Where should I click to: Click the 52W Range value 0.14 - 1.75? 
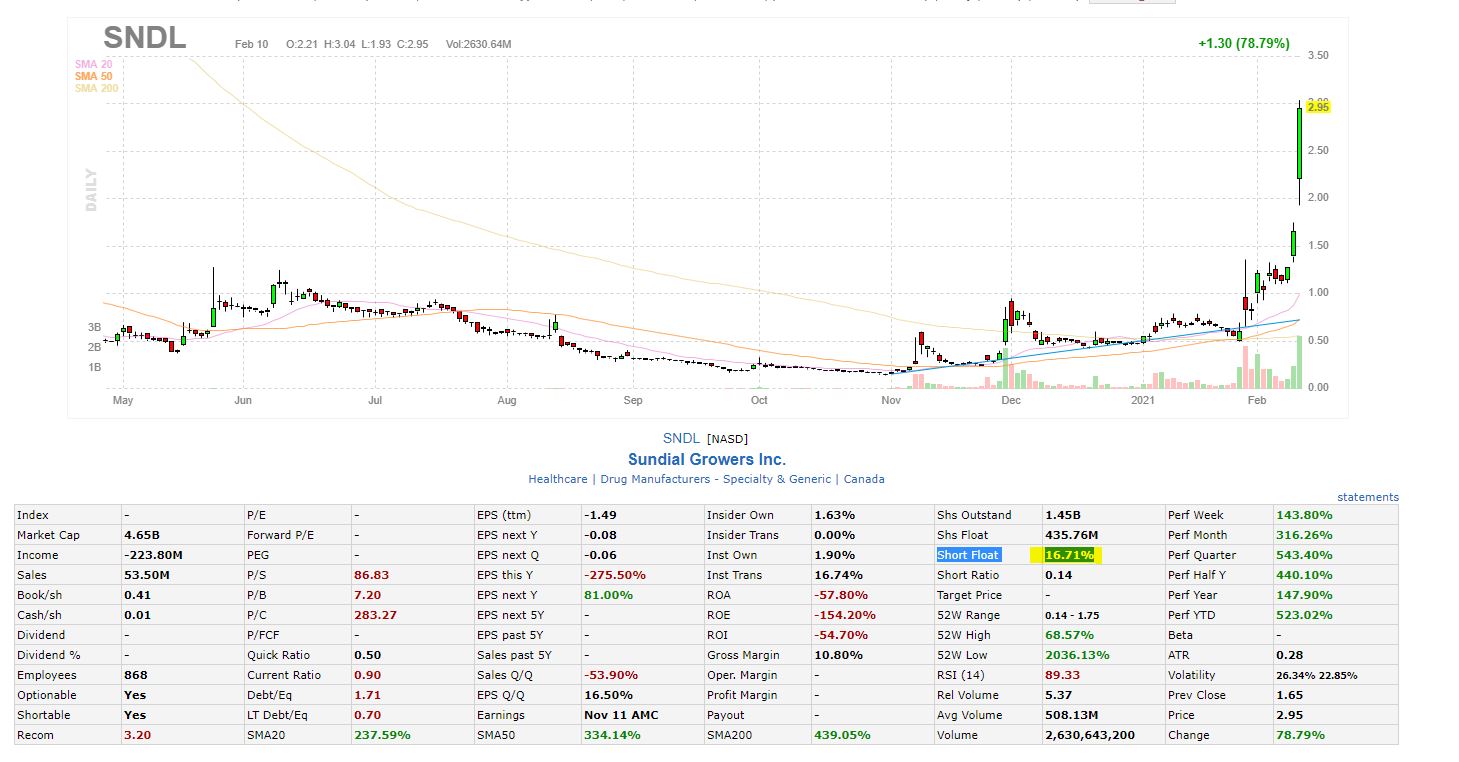[1072, 615]
